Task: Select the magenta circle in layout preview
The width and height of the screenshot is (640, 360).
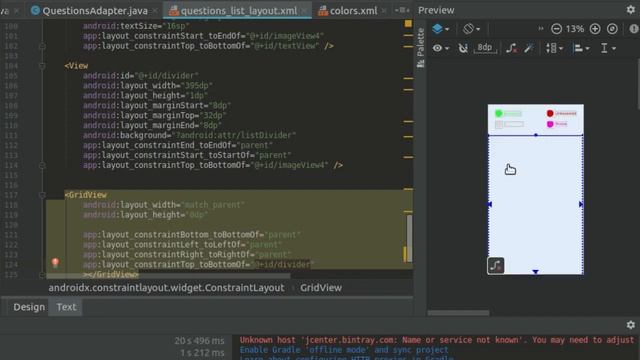Action: click(x=550, y=124)
